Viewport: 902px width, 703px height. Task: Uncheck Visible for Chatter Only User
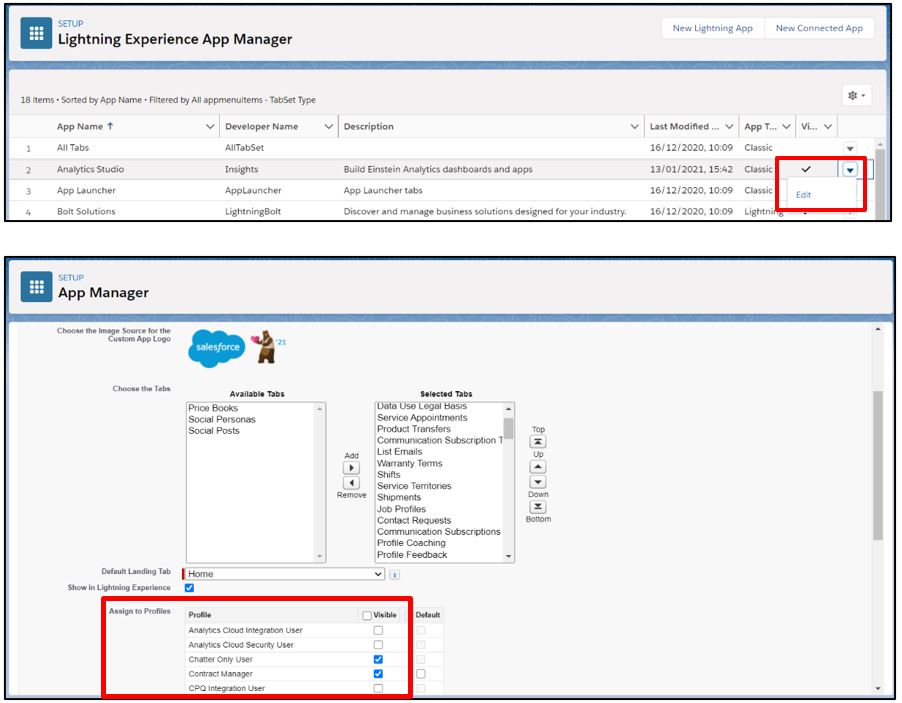[378, 659]
